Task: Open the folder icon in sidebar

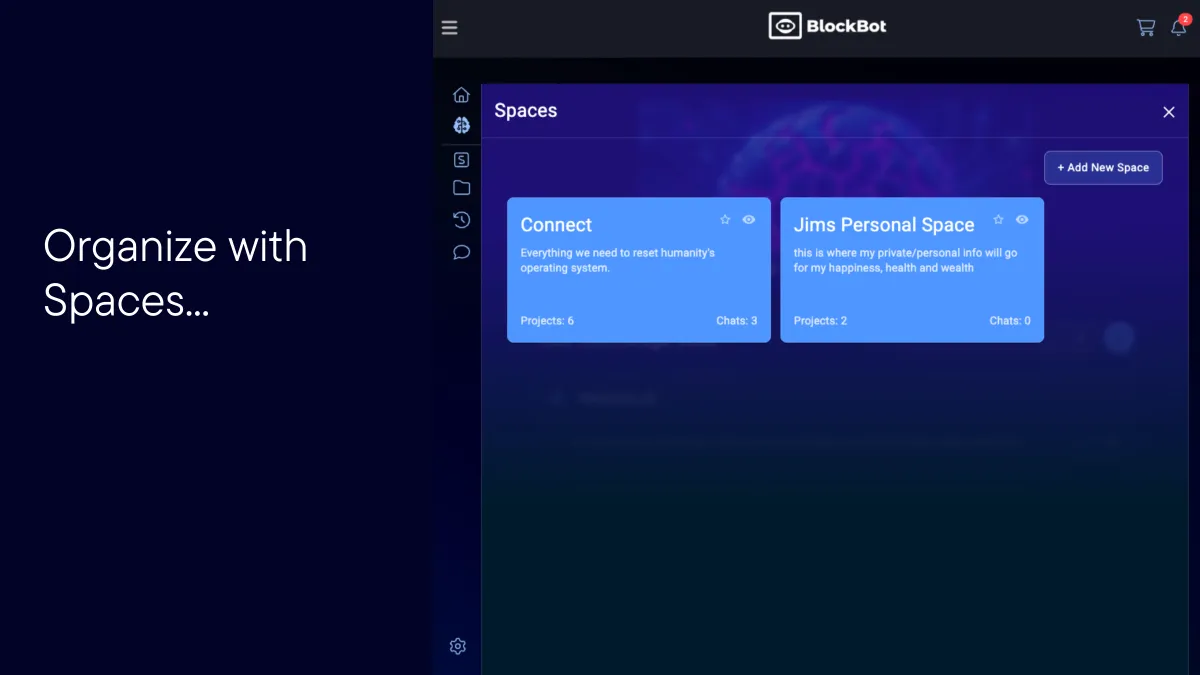Action: point(461,188)
